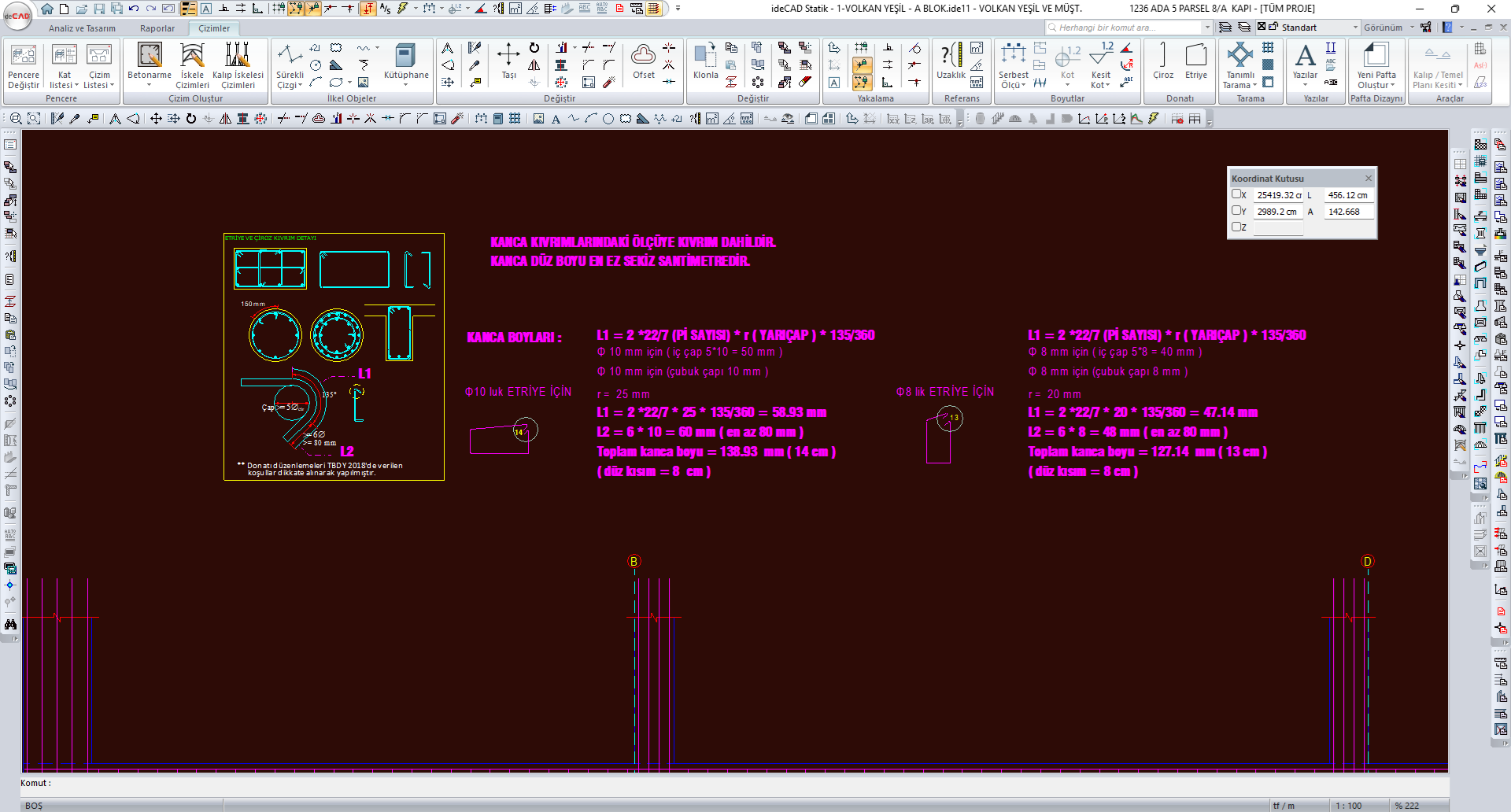Select the Uzaklık measurement tool
Image resolution: width=1511 pixels, height=812 pixels.
point(951,61)
